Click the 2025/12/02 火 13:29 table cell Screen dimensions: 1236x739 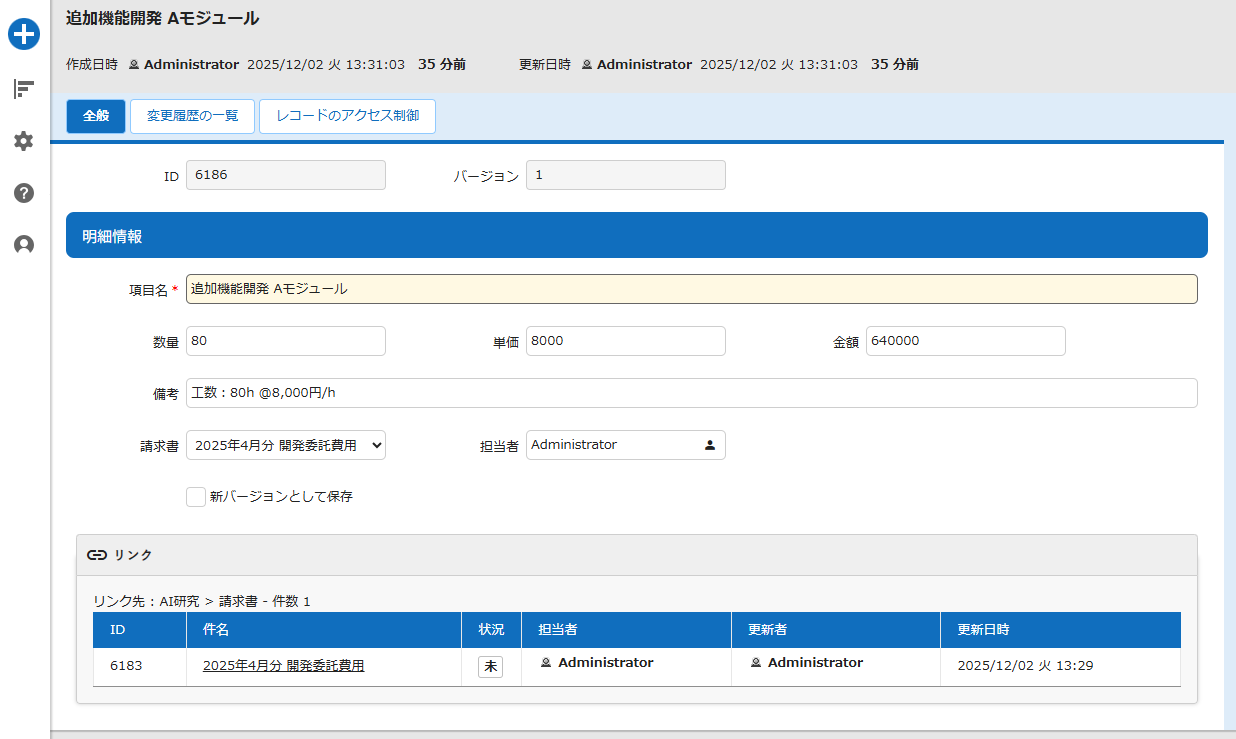tap(1061, 667)
